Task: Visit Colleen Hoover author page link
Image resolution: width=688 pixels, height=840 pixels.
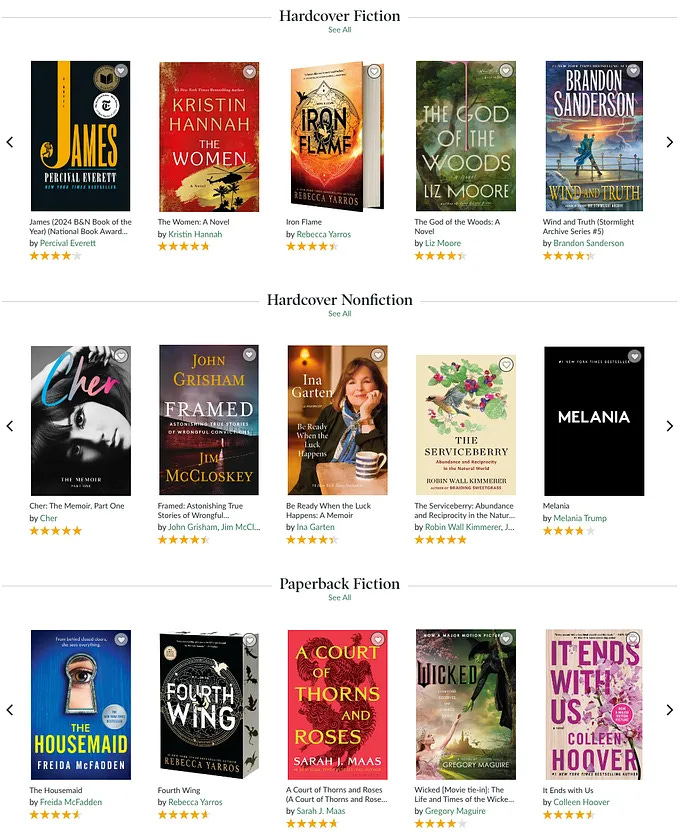Action: coord(581,802)
